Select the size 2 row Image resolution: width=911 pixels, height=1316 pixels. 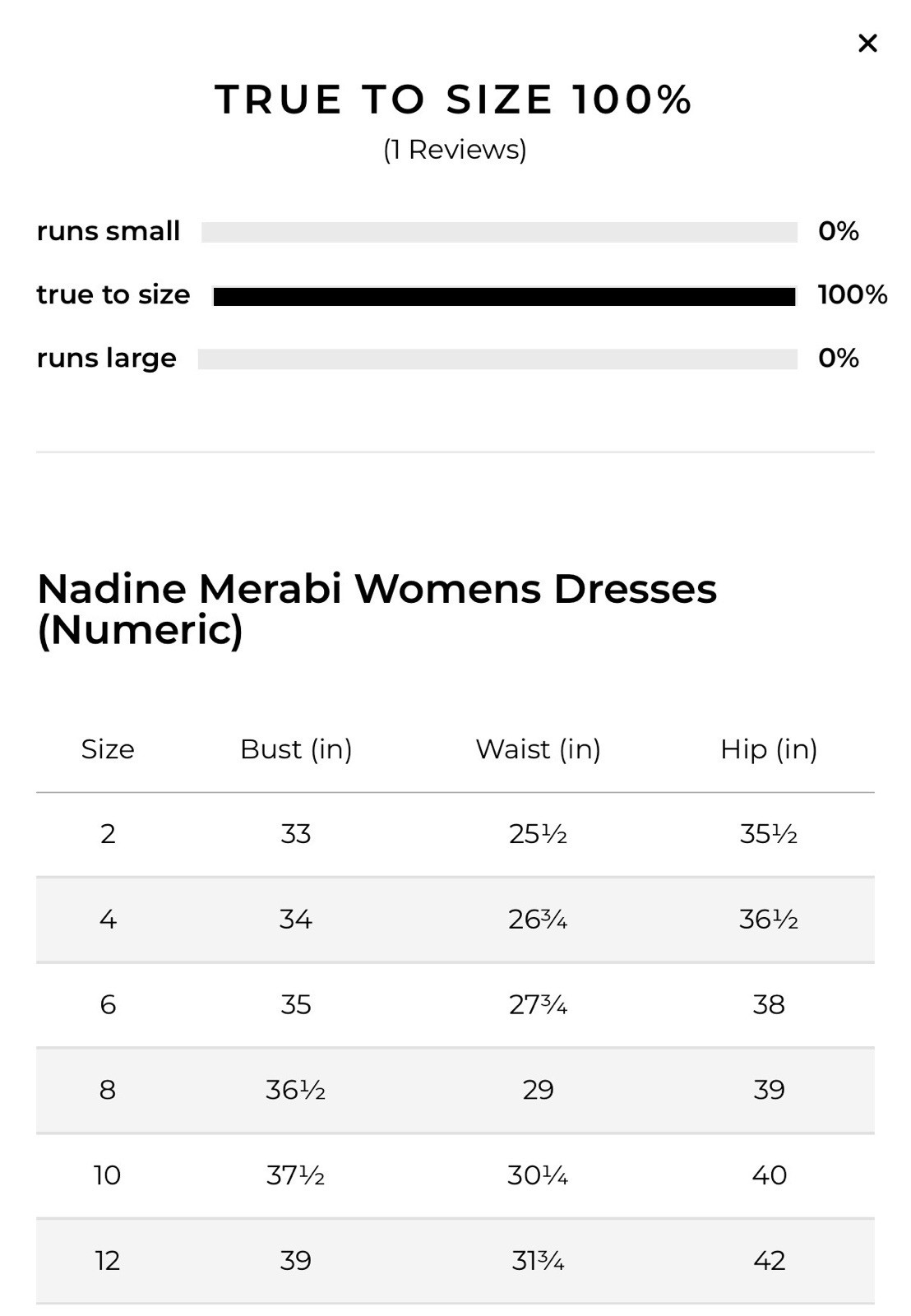pyautogui.click(x=455, y=834)
